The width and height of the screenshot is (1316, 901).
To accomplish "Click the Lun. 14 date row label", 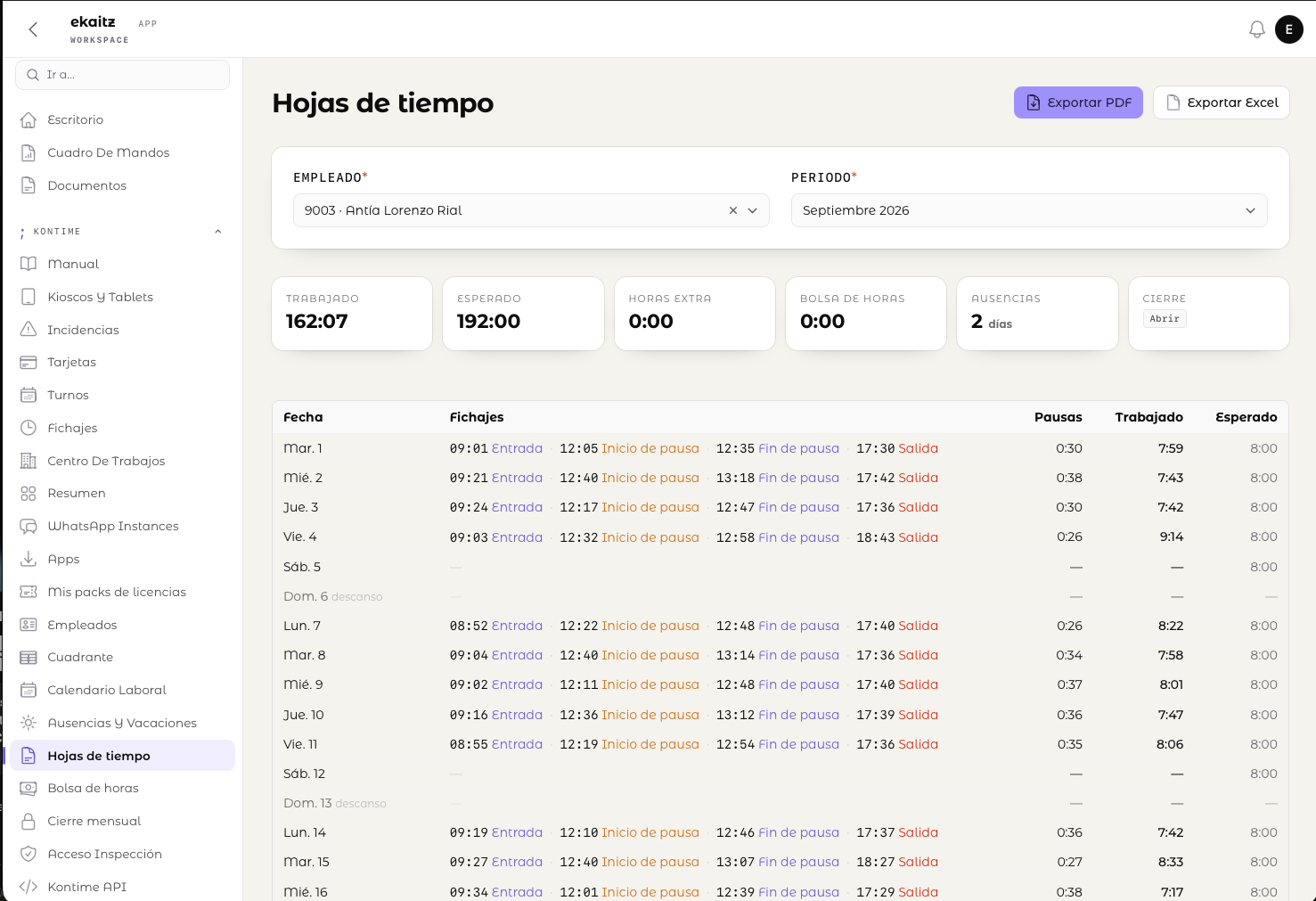I will click(x=305, y=832).
